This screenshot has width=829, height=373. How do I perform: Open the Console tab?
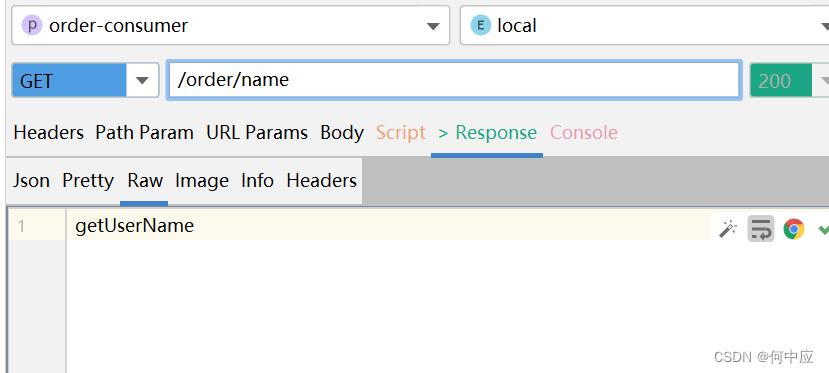point(584,133)
